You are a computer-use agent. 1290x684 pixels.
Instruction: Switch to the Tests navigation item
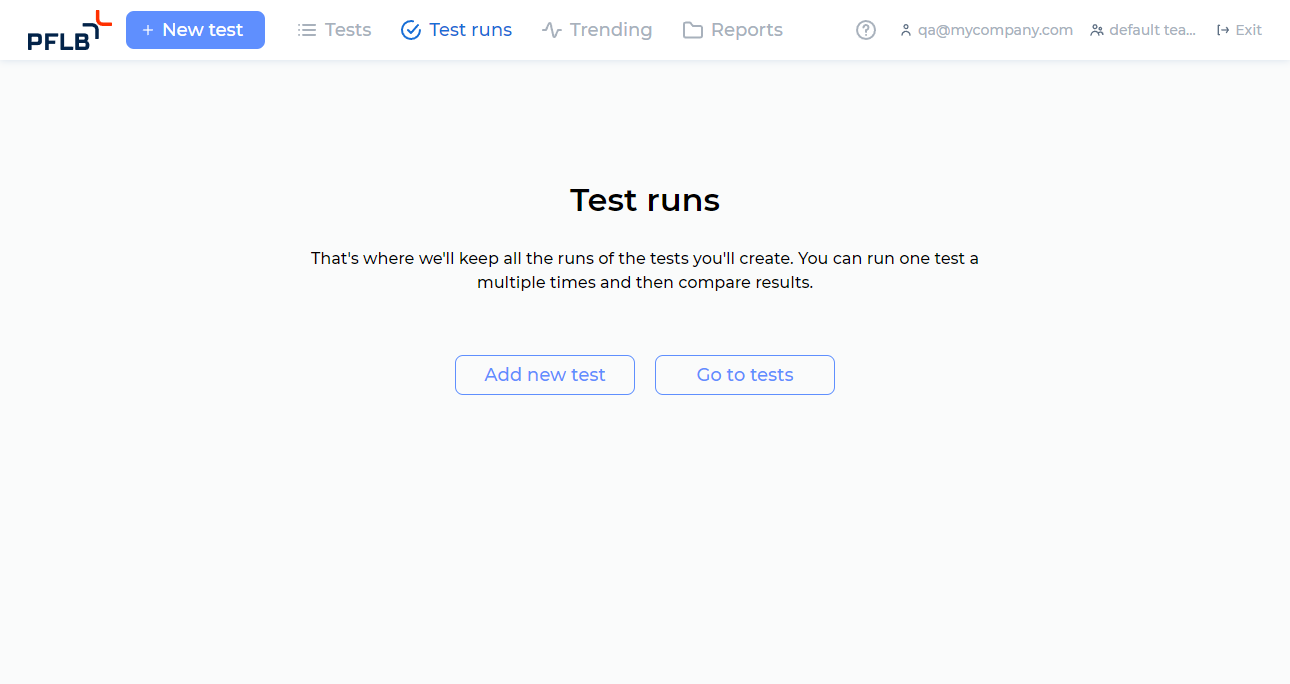[x=334, y=29]
